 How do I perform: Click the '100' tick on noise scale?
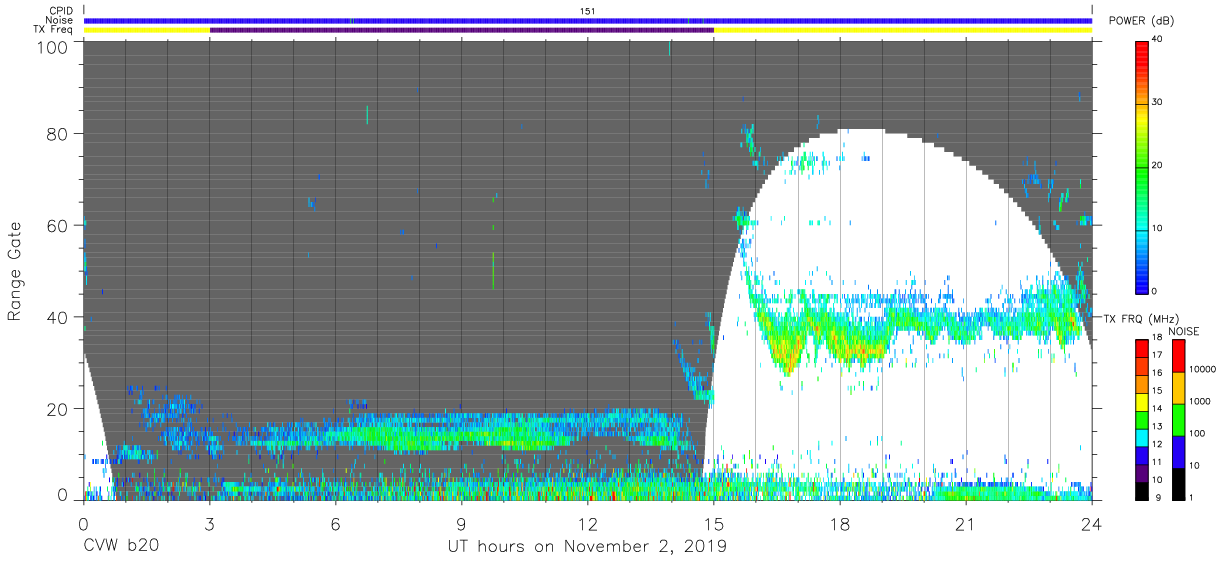tap(1197, 434)
